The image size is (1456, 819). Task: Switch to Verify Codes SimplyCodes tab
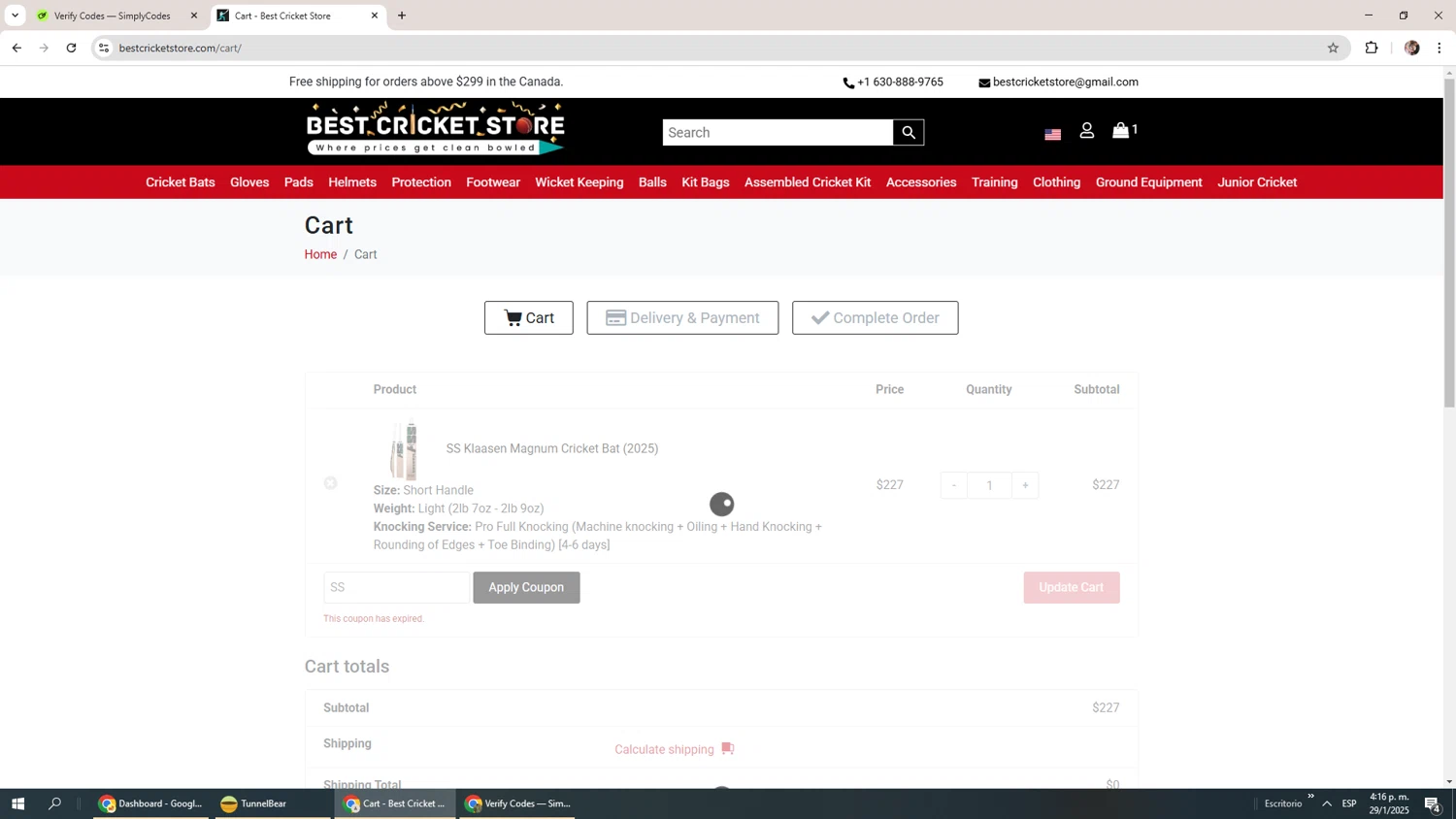(x=112, y=16)
